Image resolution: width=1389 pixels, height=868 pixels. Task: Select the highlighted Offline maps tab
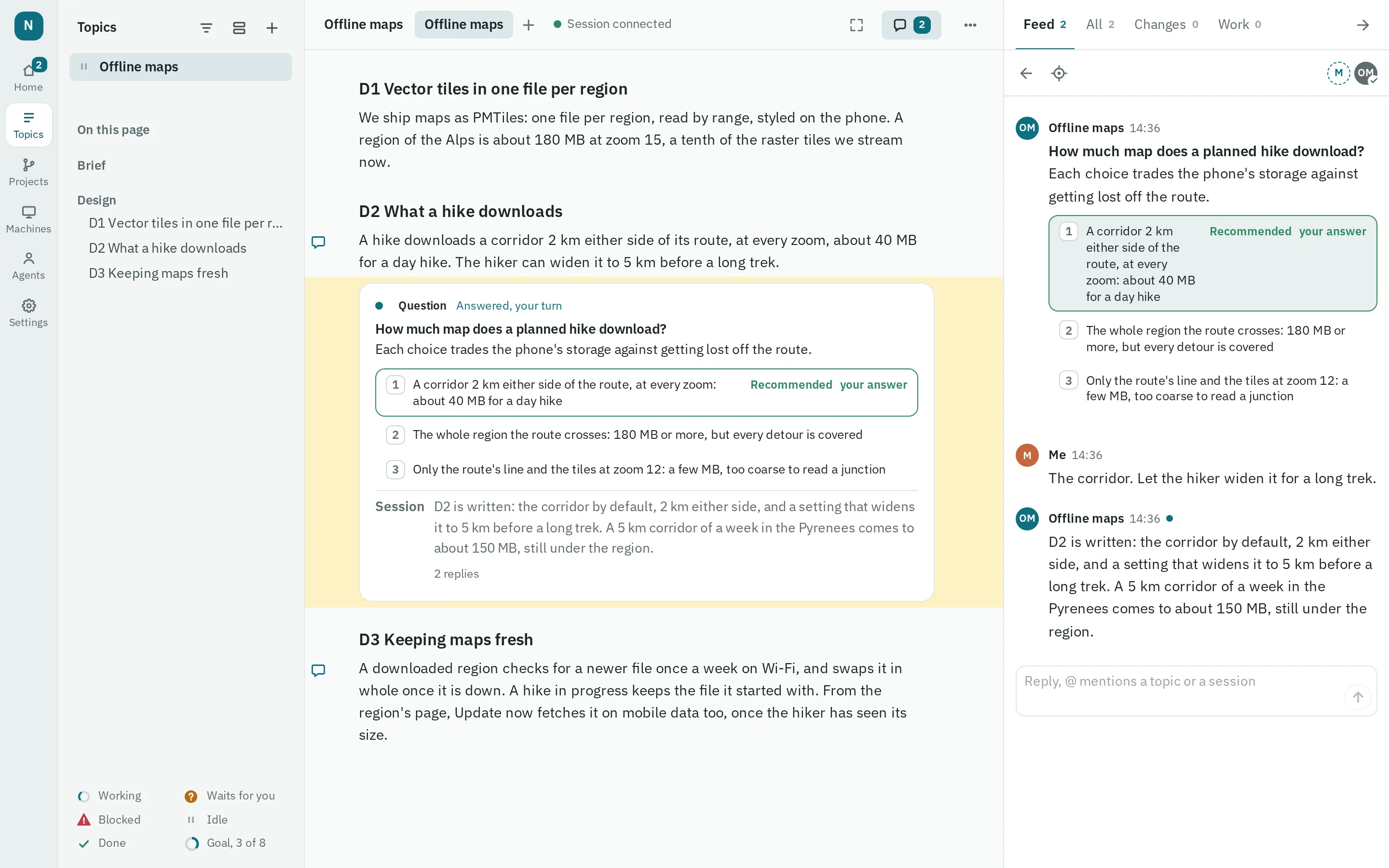(x=463, y=24)
